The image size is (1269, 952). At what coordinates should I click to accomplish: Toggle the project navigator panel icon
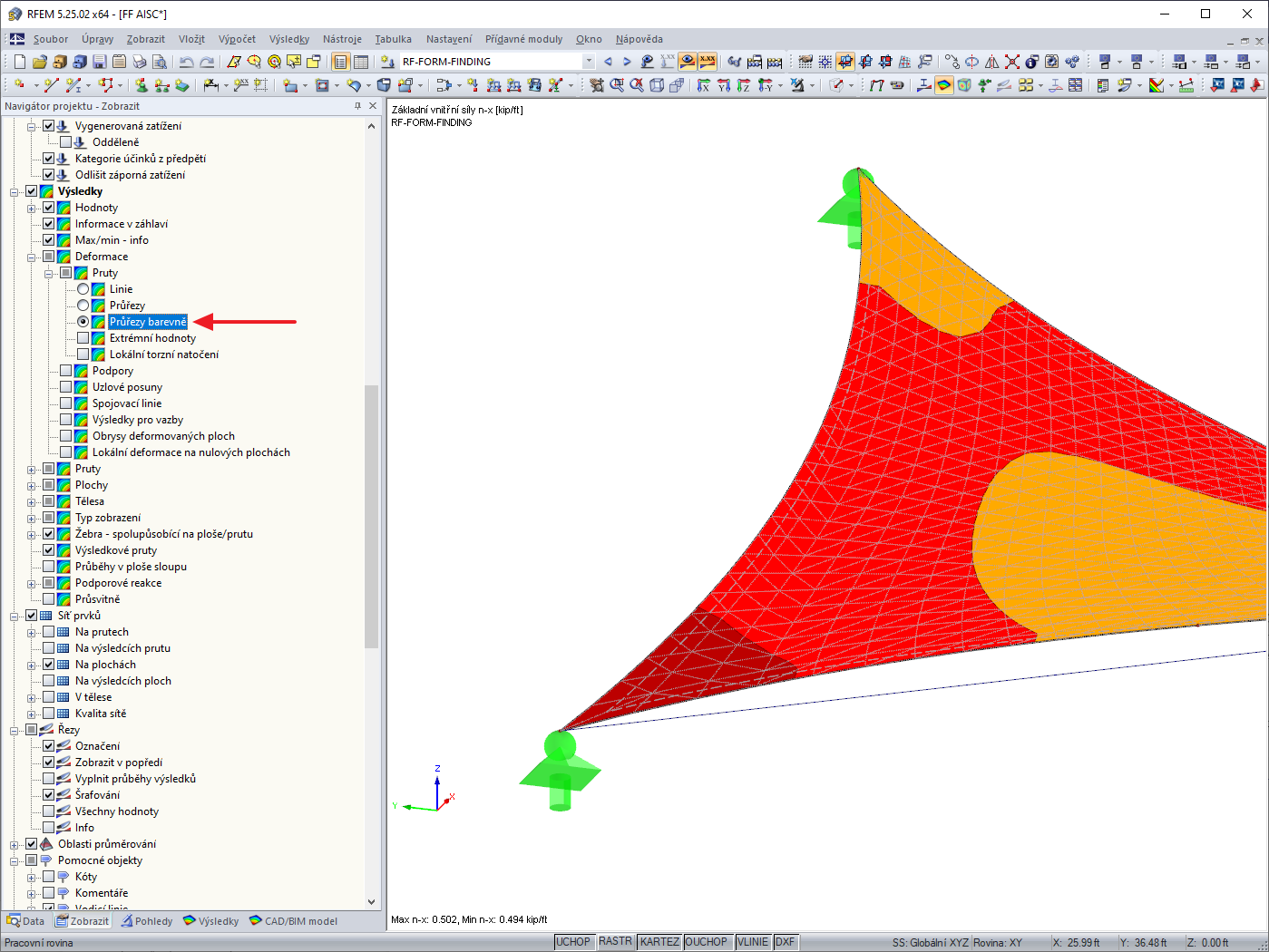tap(340, 62)
